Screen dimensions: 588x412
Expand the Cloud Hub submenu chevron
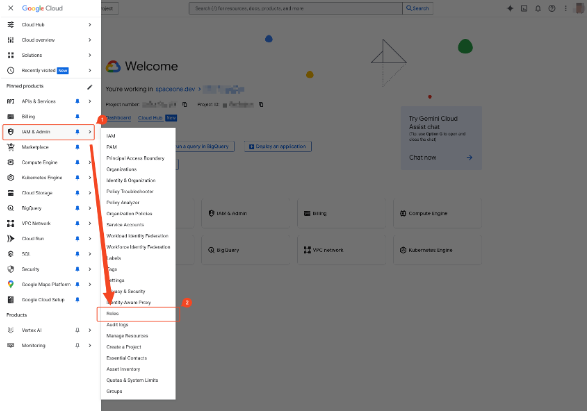[90, 25]
